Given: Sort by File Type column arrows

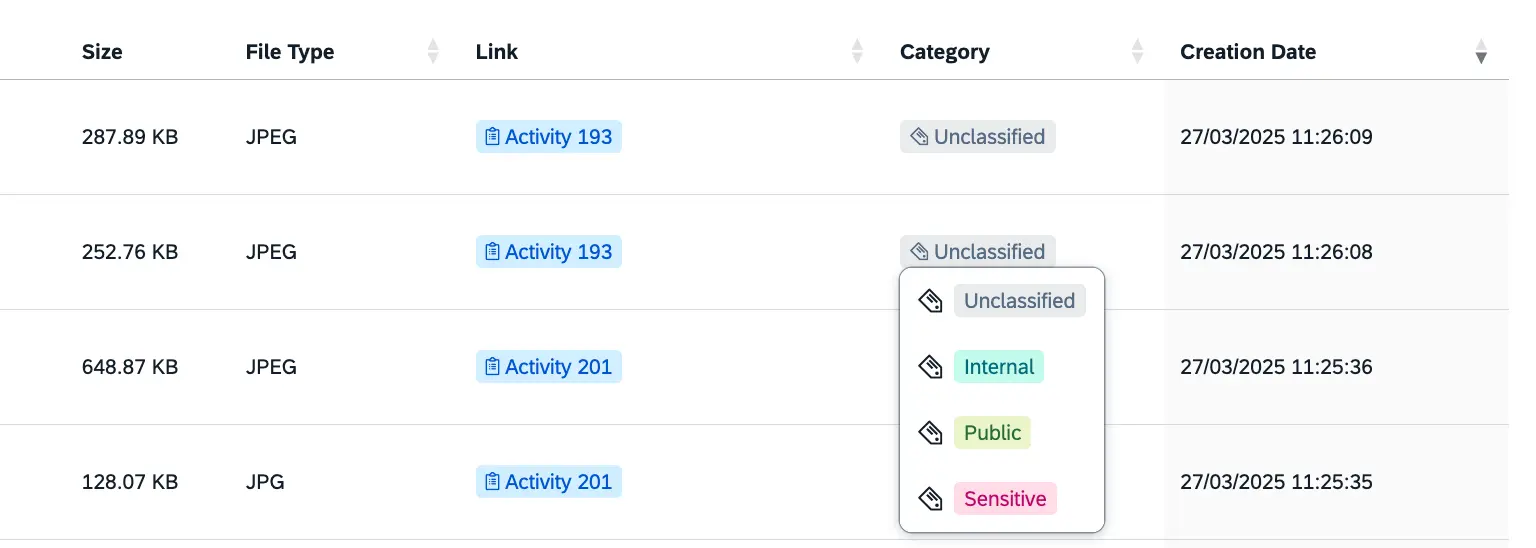Looking at the screenshot, I should [433, 51].
